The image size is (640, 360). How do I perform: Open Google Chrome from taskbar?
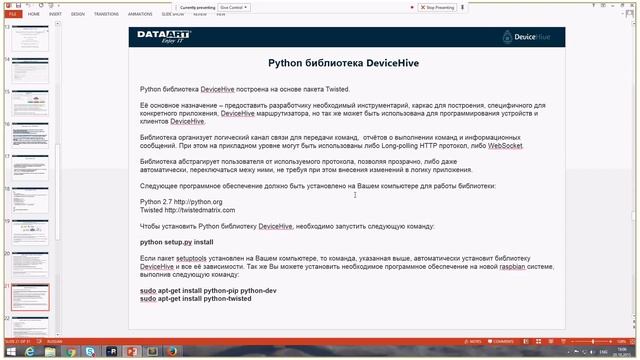tap(71, 351)
